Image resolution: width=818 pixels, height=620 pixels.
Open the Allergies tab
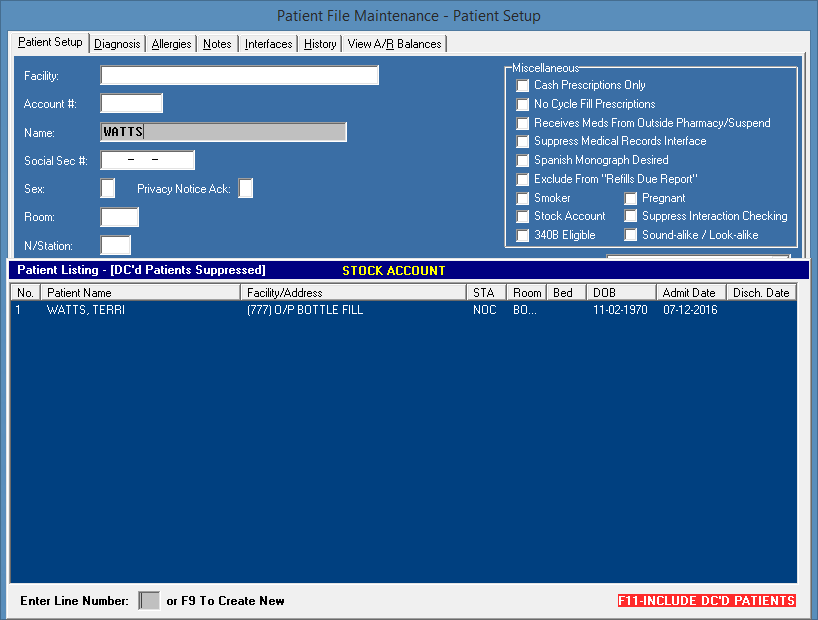click(171, 44)
